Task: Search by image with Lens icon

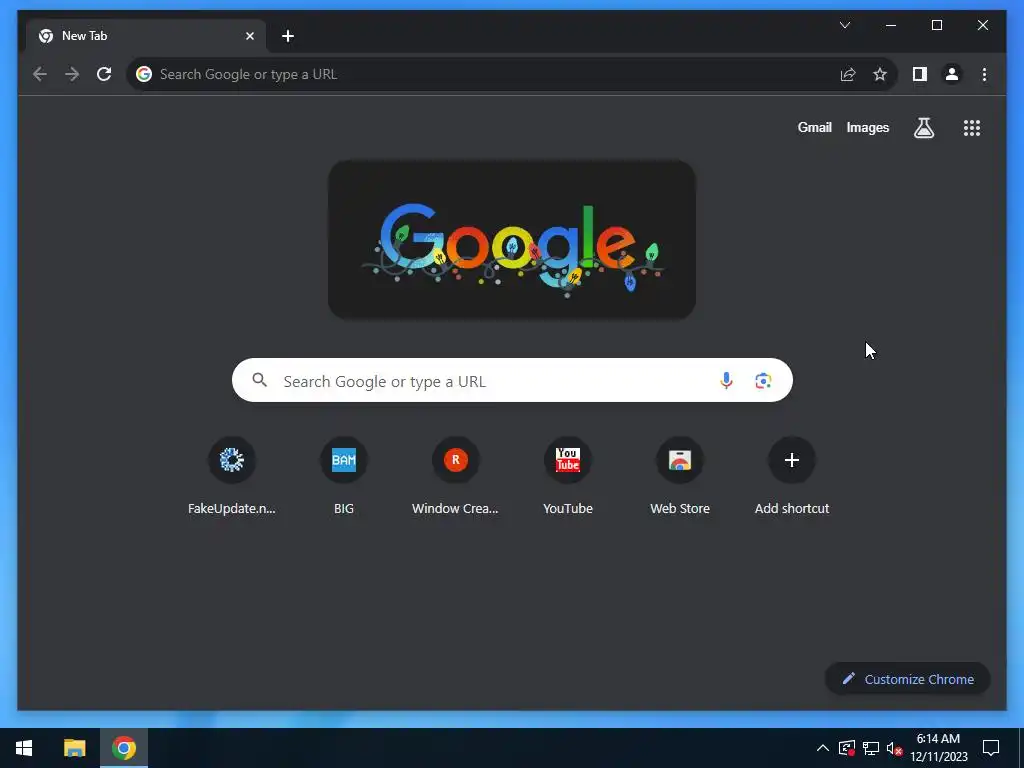Action: pos(763,381)
